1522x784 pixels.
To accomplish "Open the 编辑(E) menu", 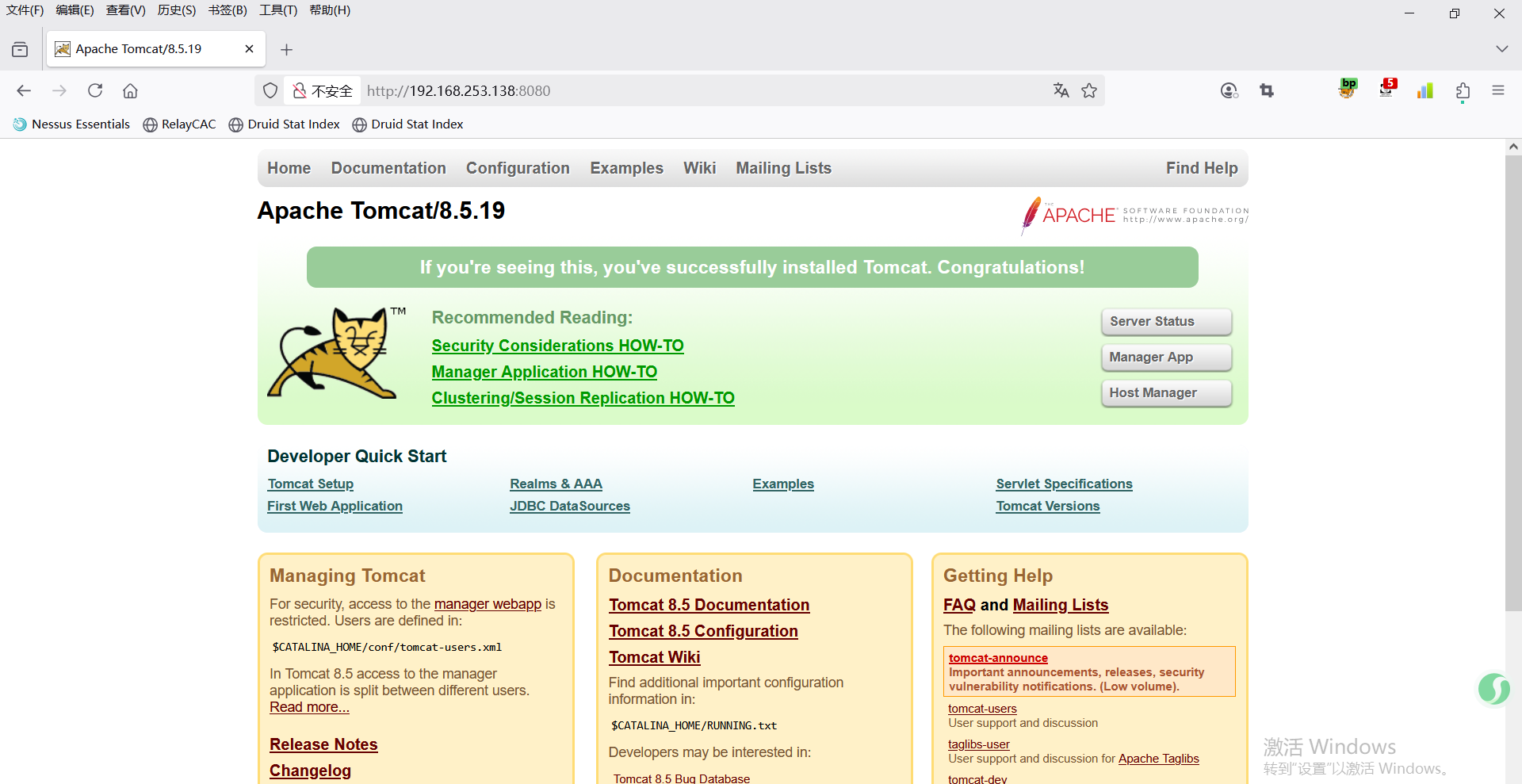I will click(x=75, y=10).
